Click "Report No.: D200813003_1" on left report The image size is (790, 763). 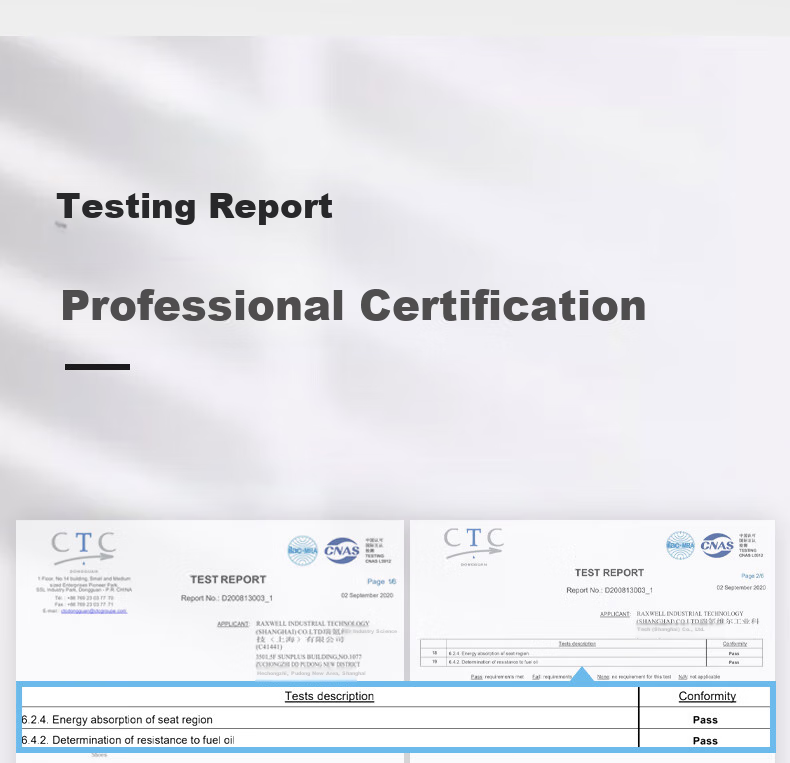tap(227, 598)
